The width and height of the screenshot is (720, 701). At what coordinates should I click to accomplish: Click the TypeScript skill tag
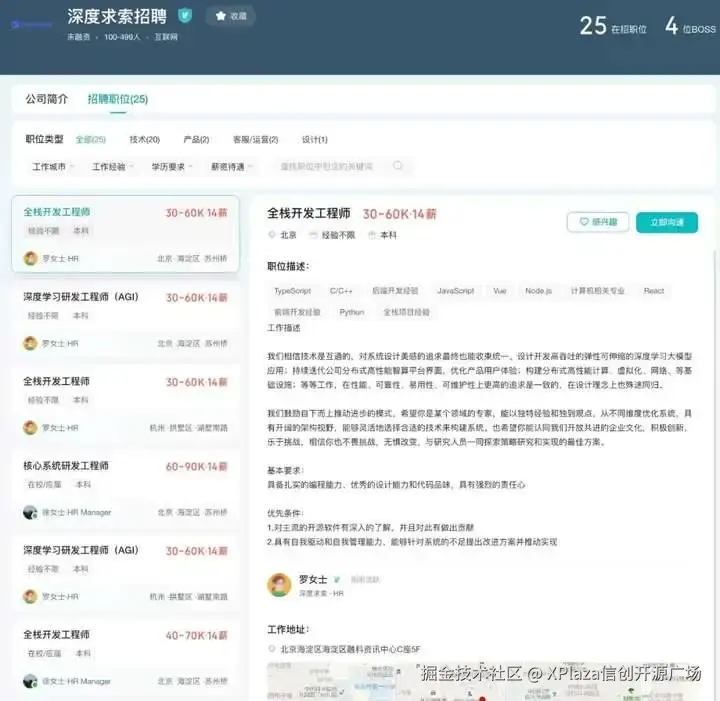coord(292,291)
